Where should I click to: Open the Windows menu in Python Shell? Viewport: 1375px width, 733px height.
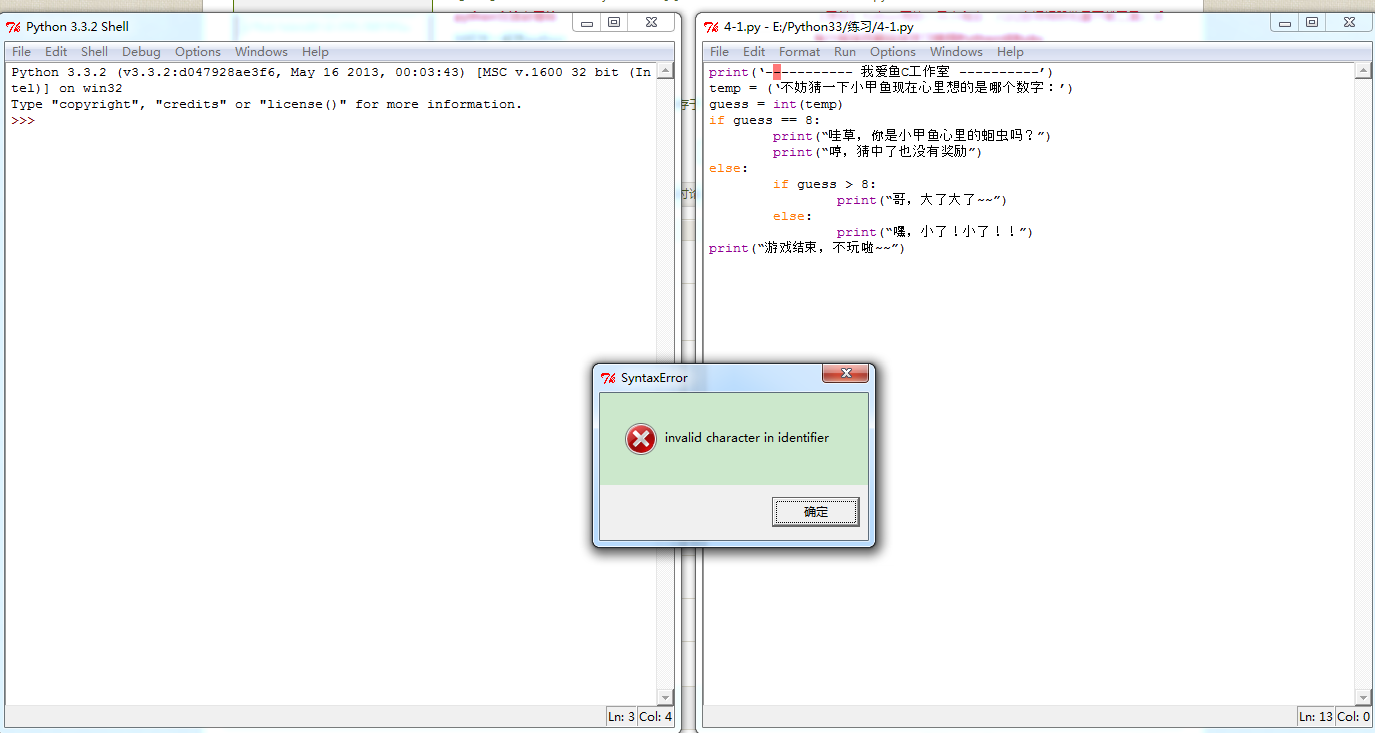[261, 51]
